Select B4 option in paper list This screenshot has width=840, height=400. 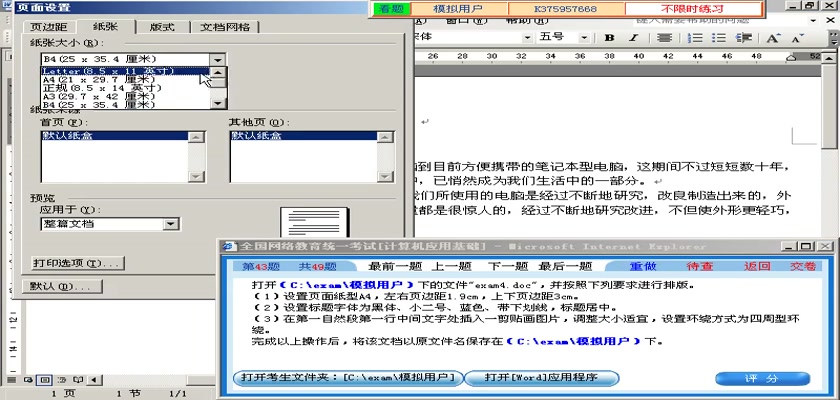pyautogui.click(x=125, y=104)
